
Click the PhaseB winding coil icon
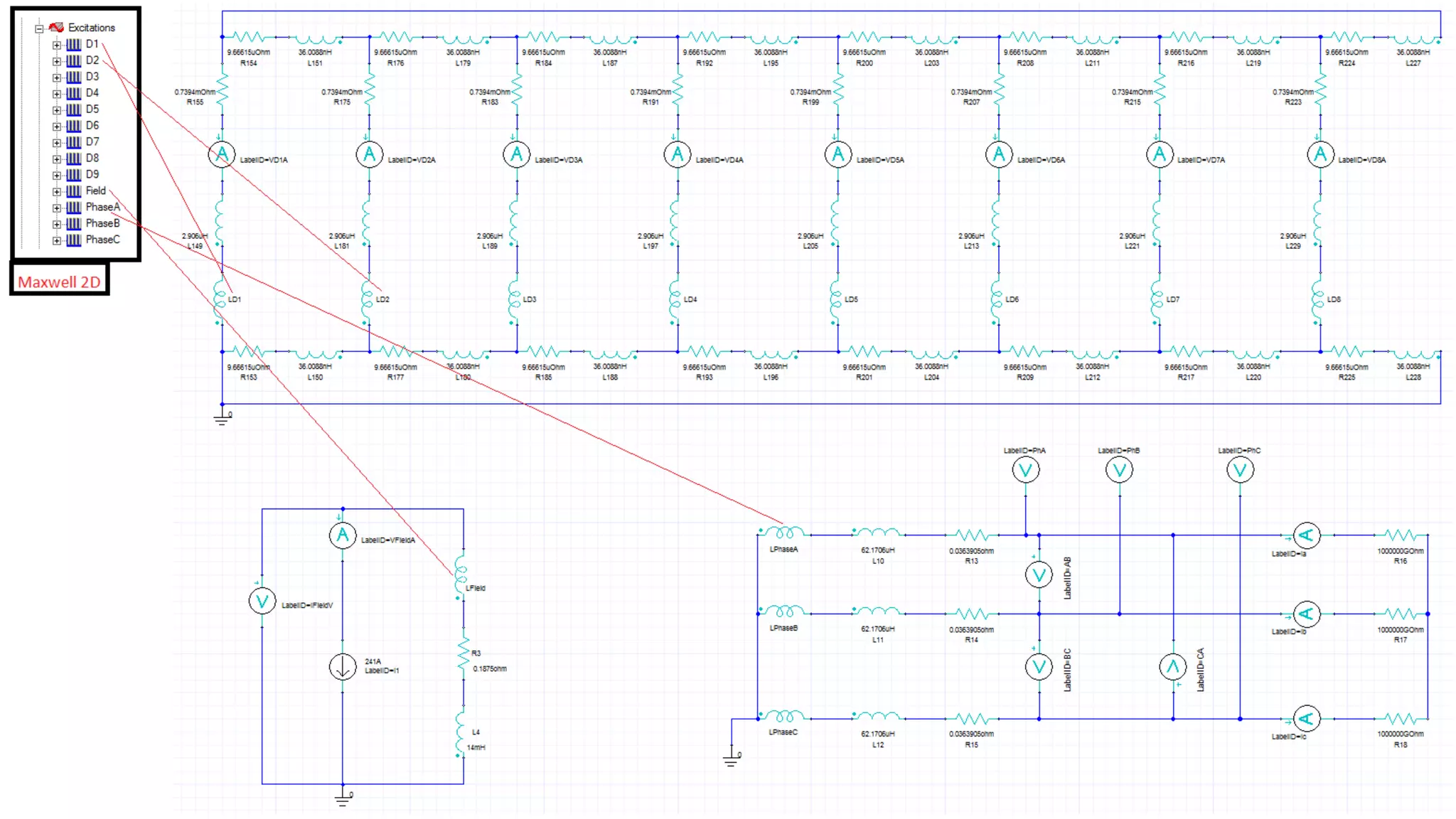[73, 224]
